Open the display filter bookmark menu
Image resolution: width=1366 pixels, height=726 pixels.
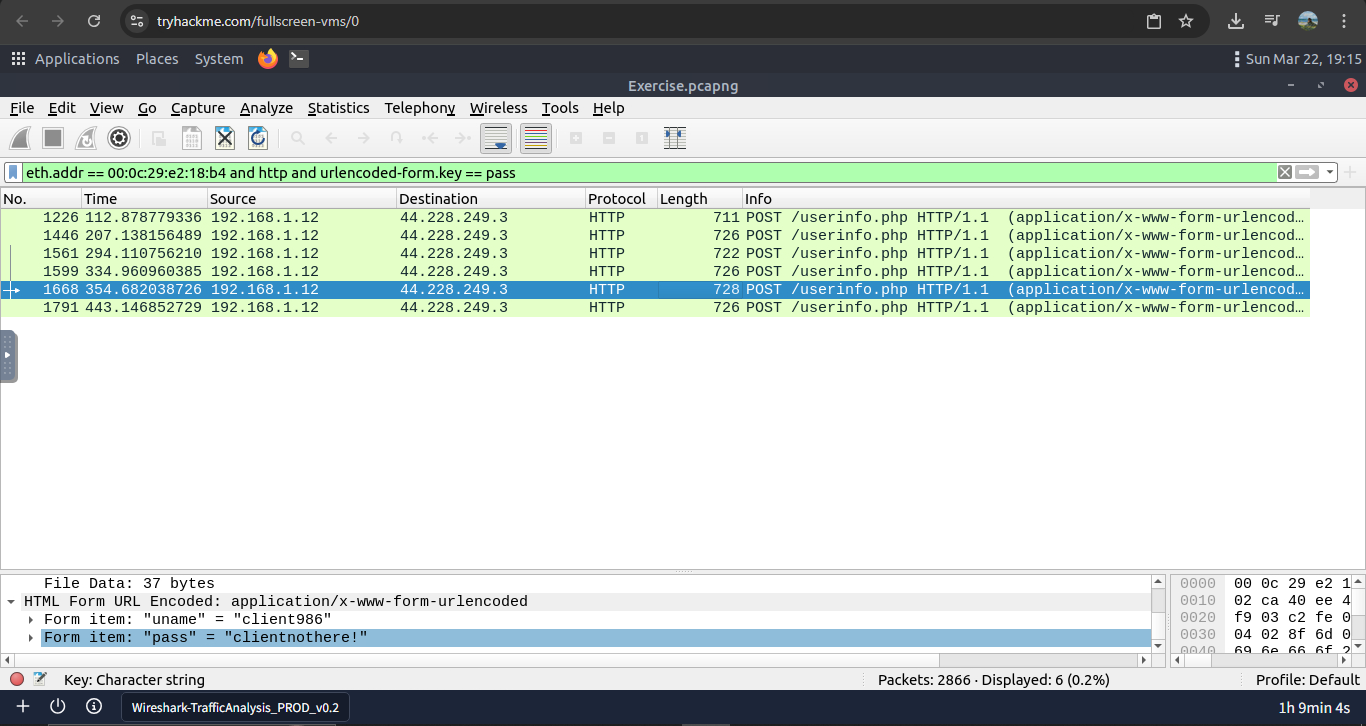click(x=13, y=172)
